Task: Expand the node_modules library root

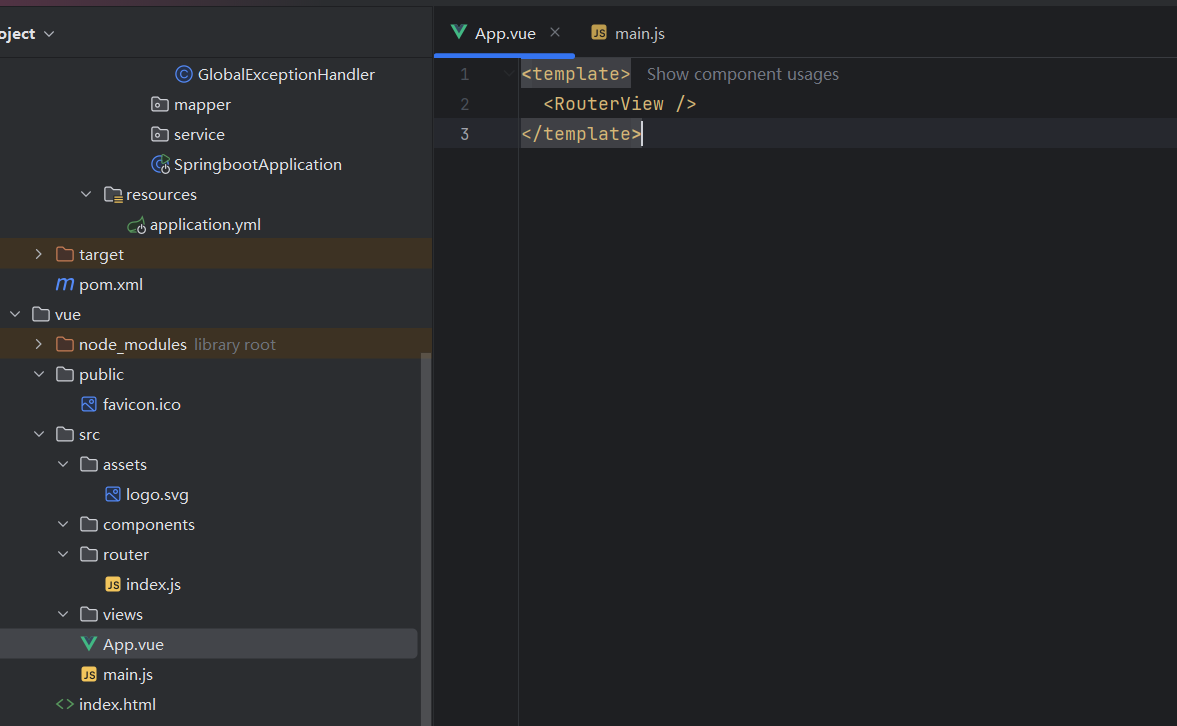Action: [38, 343]
